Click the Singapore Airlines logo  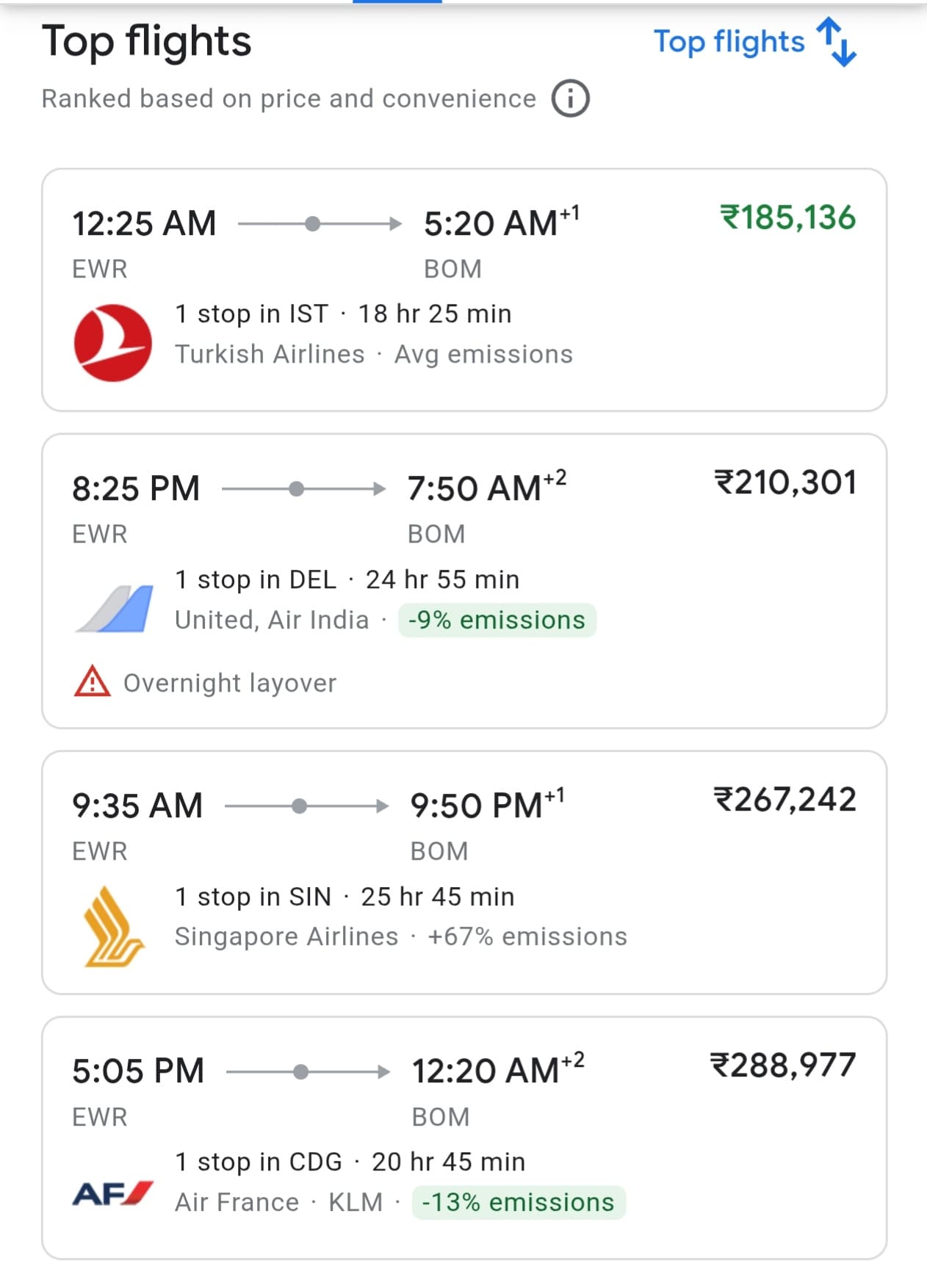113,926
